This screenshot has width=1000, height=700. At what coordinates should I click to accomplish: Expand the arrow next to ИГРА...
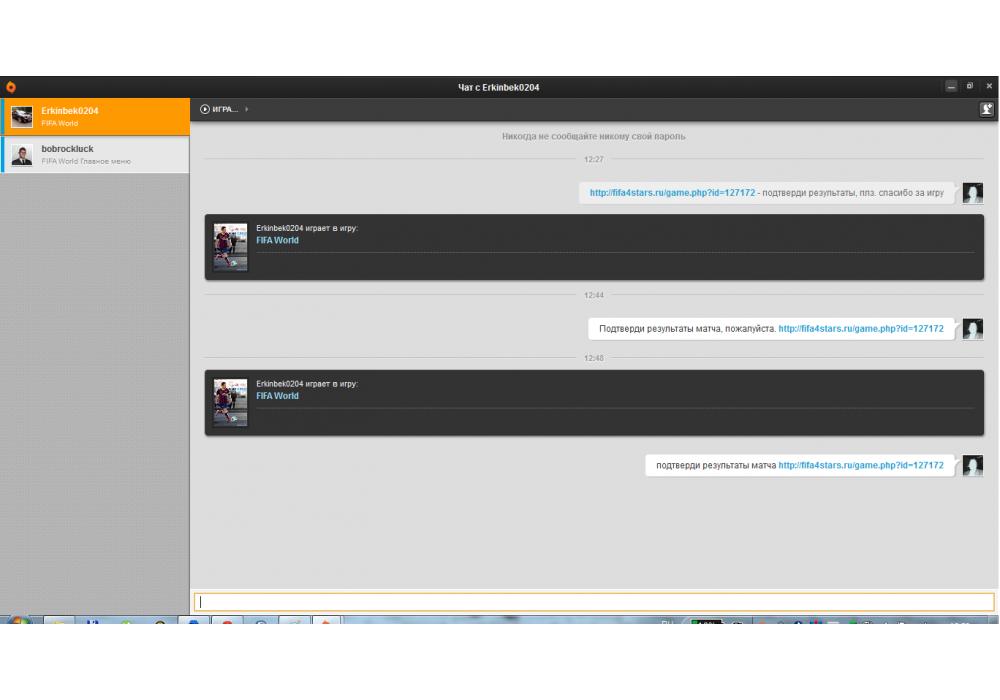(x=247, y=109)
